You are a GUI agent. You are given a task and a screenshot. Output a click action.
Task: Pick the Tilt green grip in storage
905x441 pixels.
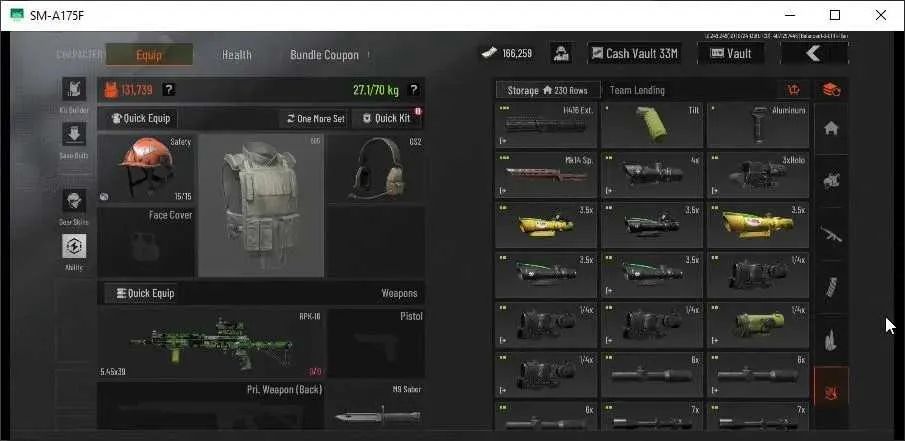(x=652, y=125)
